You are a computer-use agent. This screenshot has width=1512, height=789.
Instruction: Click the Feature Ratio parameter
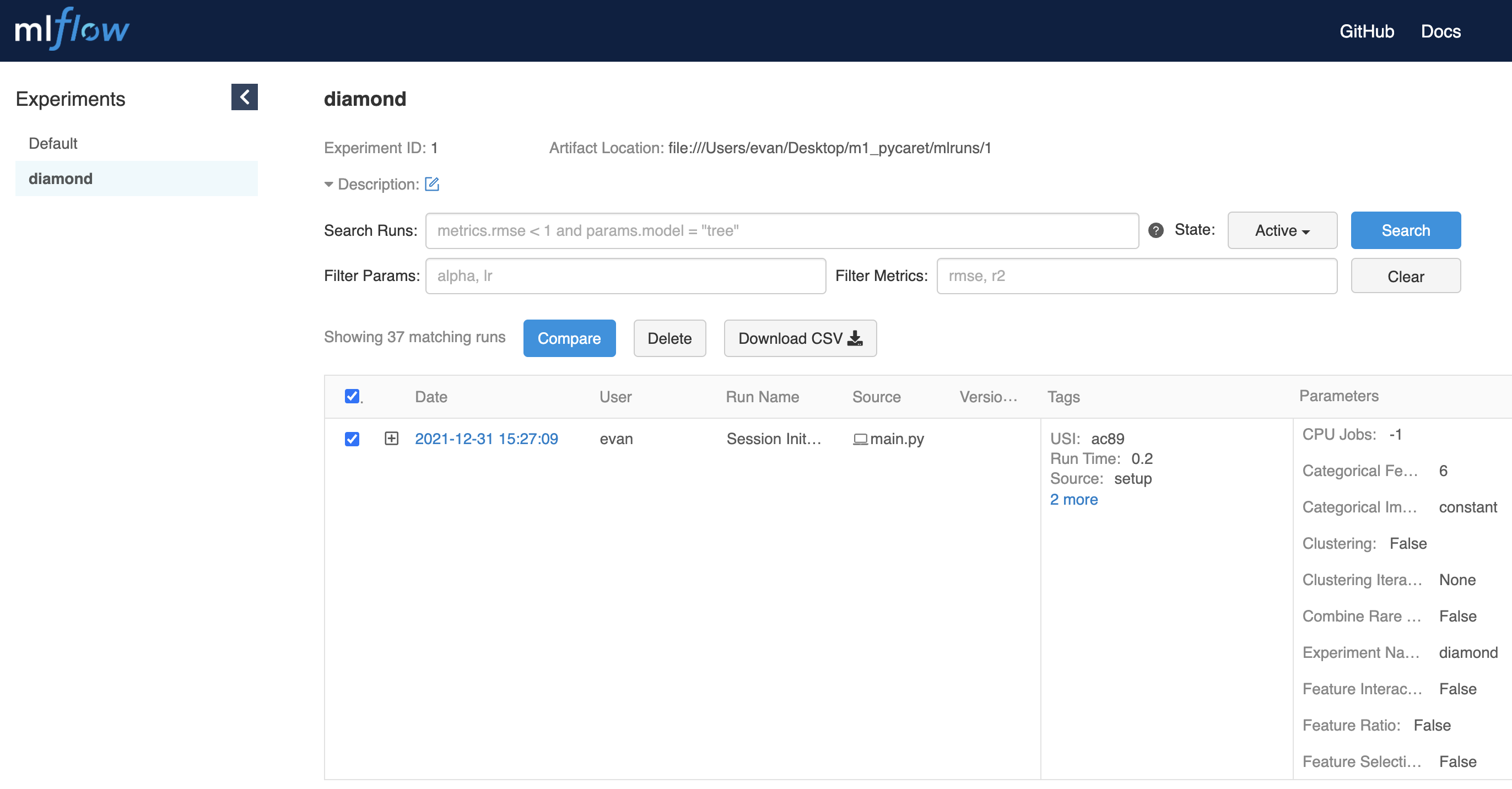tap(1376, 725)
